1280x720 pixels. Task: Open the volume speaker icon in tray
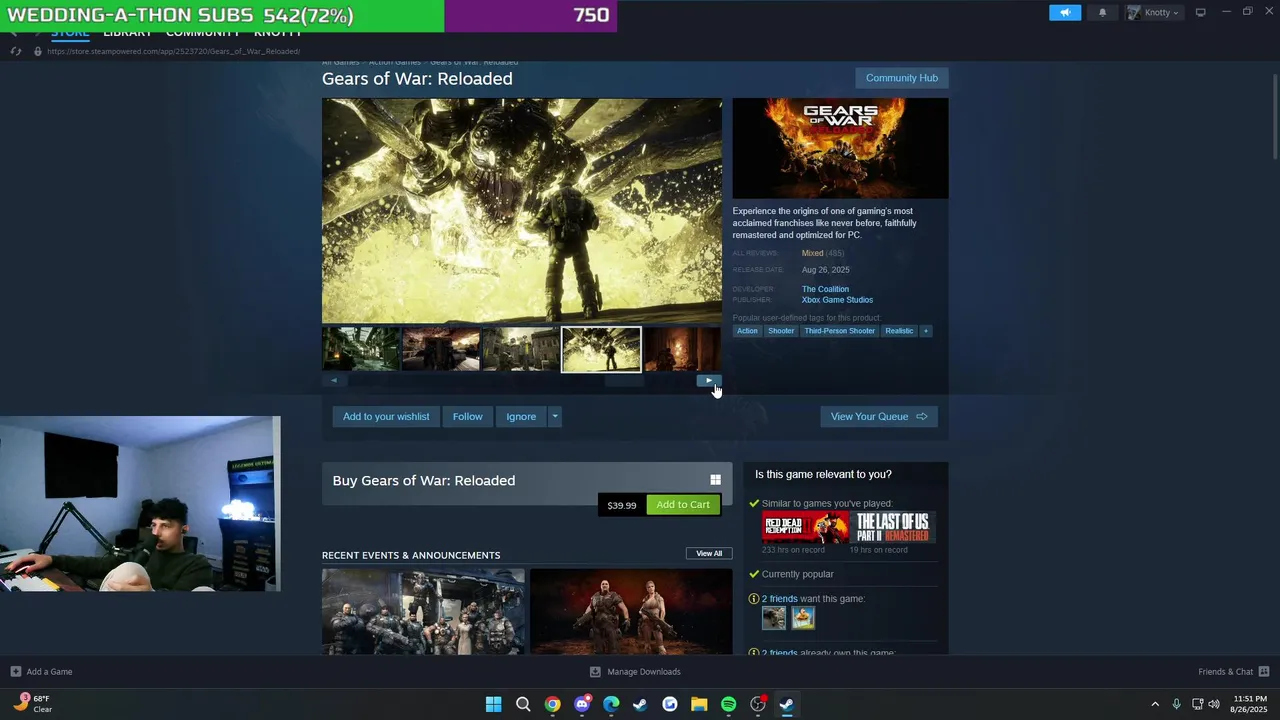pyautogui.click(x=1214, y=704)
